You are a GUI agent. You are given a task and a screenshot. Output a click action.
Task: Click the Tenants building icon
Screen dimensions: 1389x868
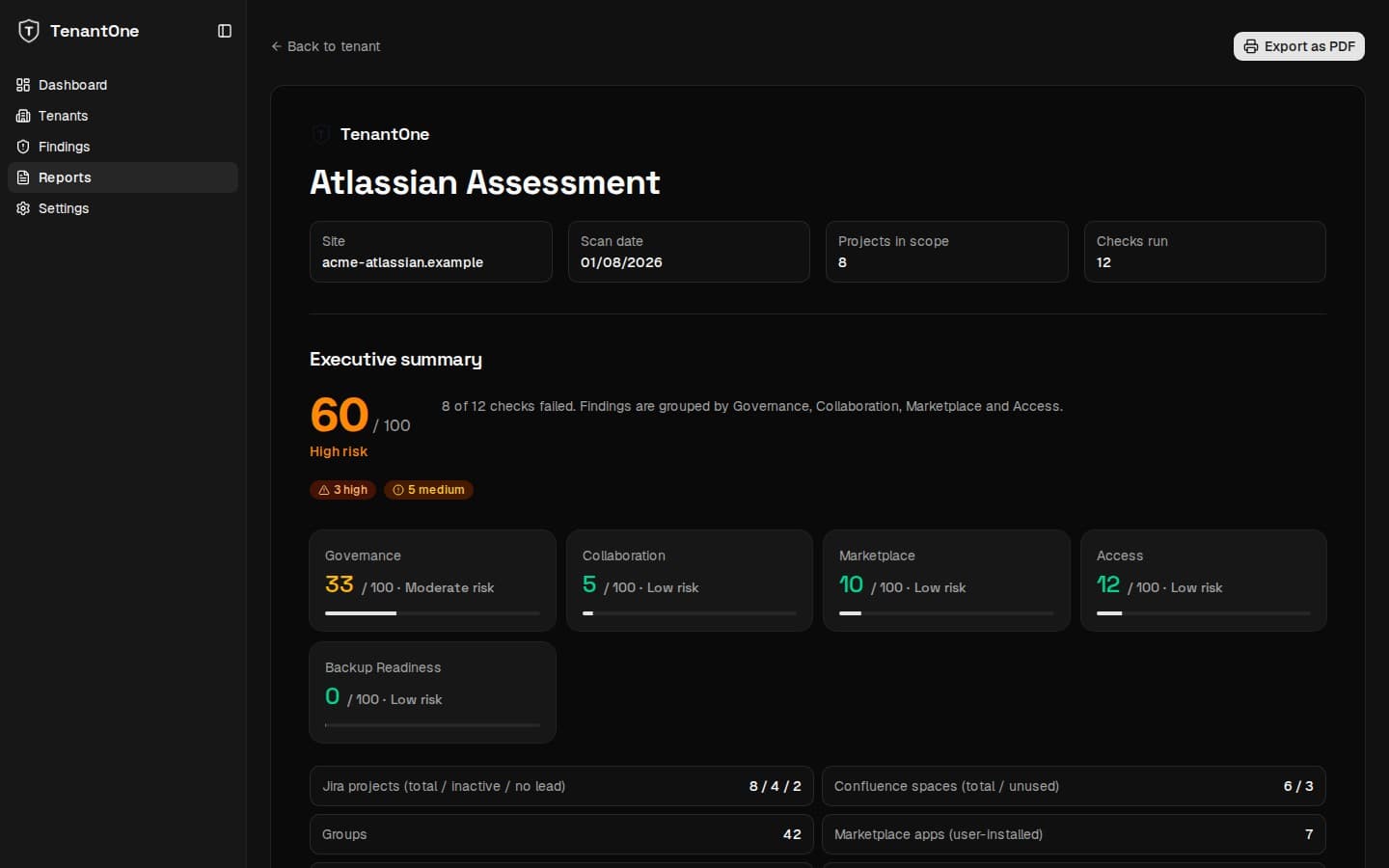pyautogui.click(x=23, y=116)
